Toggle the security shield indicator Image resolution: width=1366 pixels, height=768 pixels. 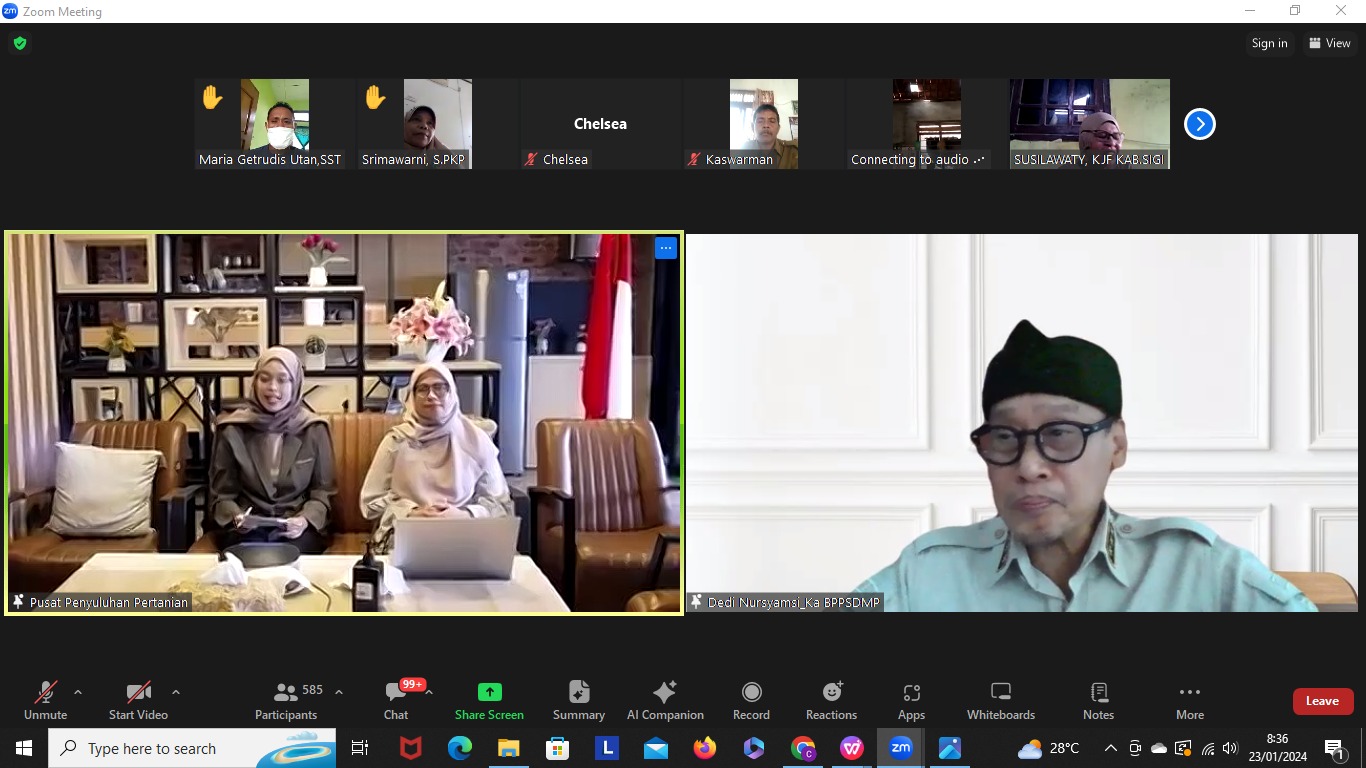coord(19,43)
